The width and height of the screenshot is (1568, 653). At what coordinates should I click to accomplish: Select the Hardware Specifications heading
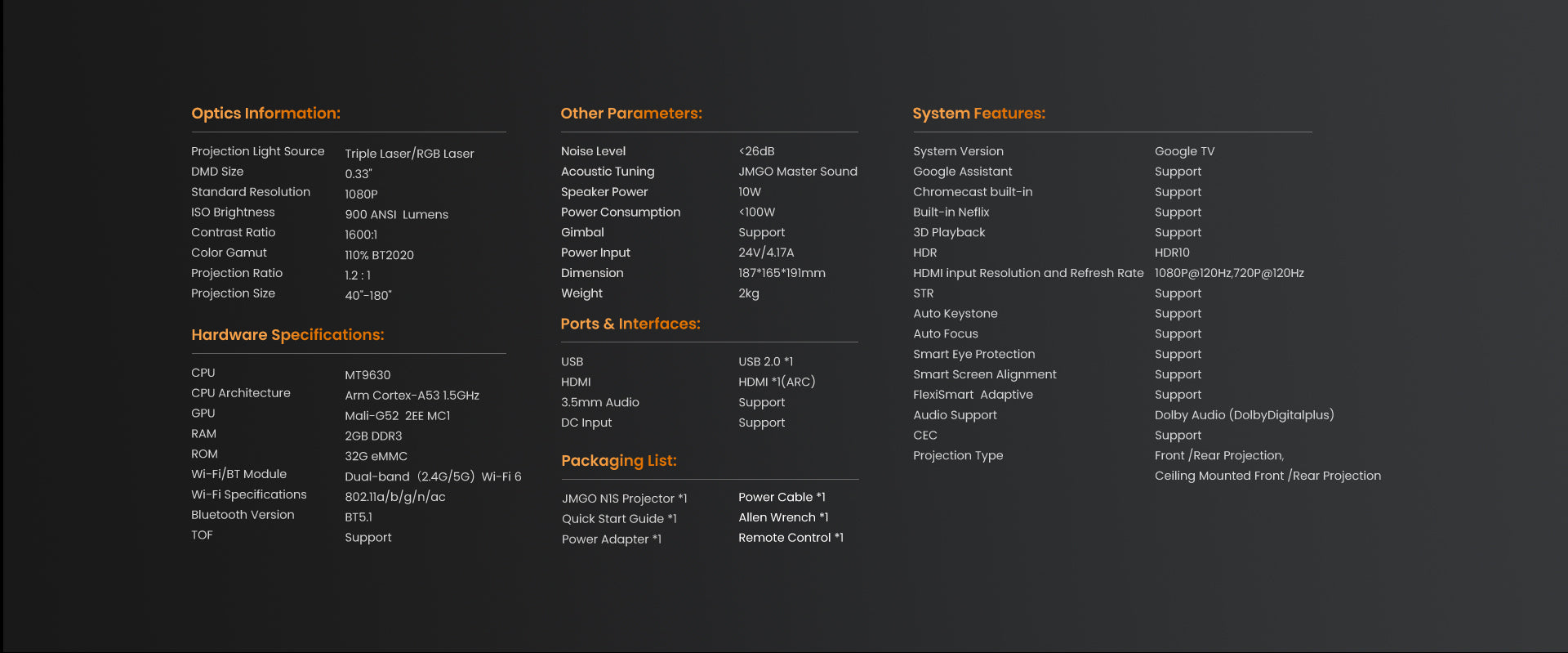pos(287,335)
